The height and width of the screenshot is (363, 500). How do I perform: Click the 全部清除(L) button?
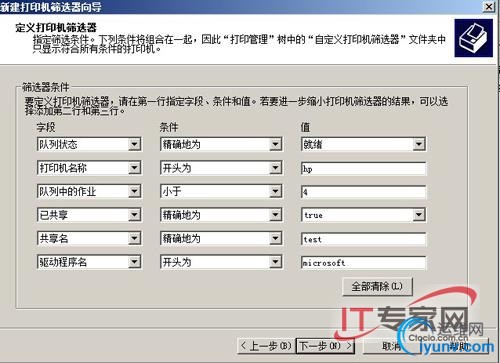(377, 287)
